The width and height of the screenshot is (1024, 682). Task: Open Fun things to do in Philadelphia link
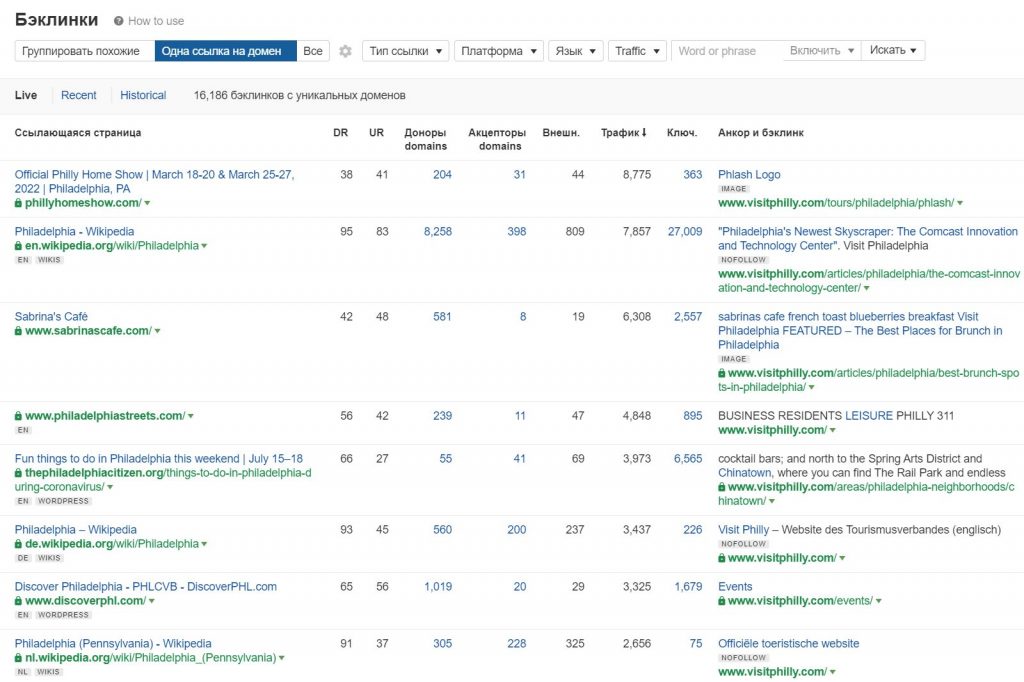pos(158,459)
